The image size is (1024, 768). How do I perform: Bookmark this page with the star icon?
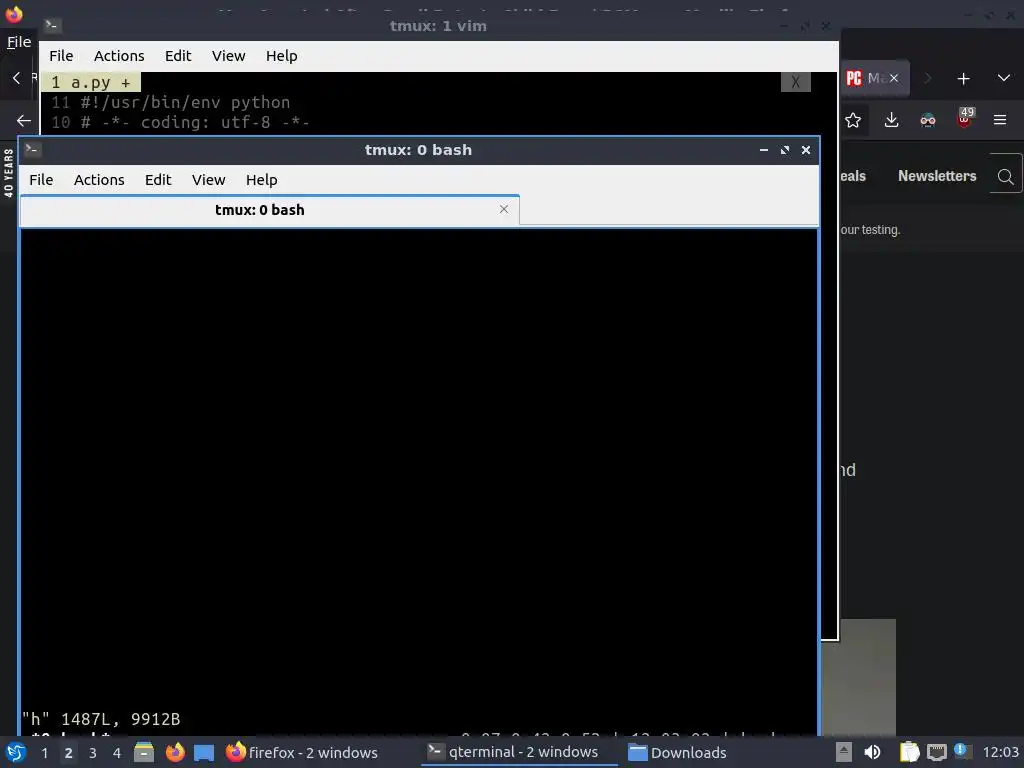coord(853,120)
